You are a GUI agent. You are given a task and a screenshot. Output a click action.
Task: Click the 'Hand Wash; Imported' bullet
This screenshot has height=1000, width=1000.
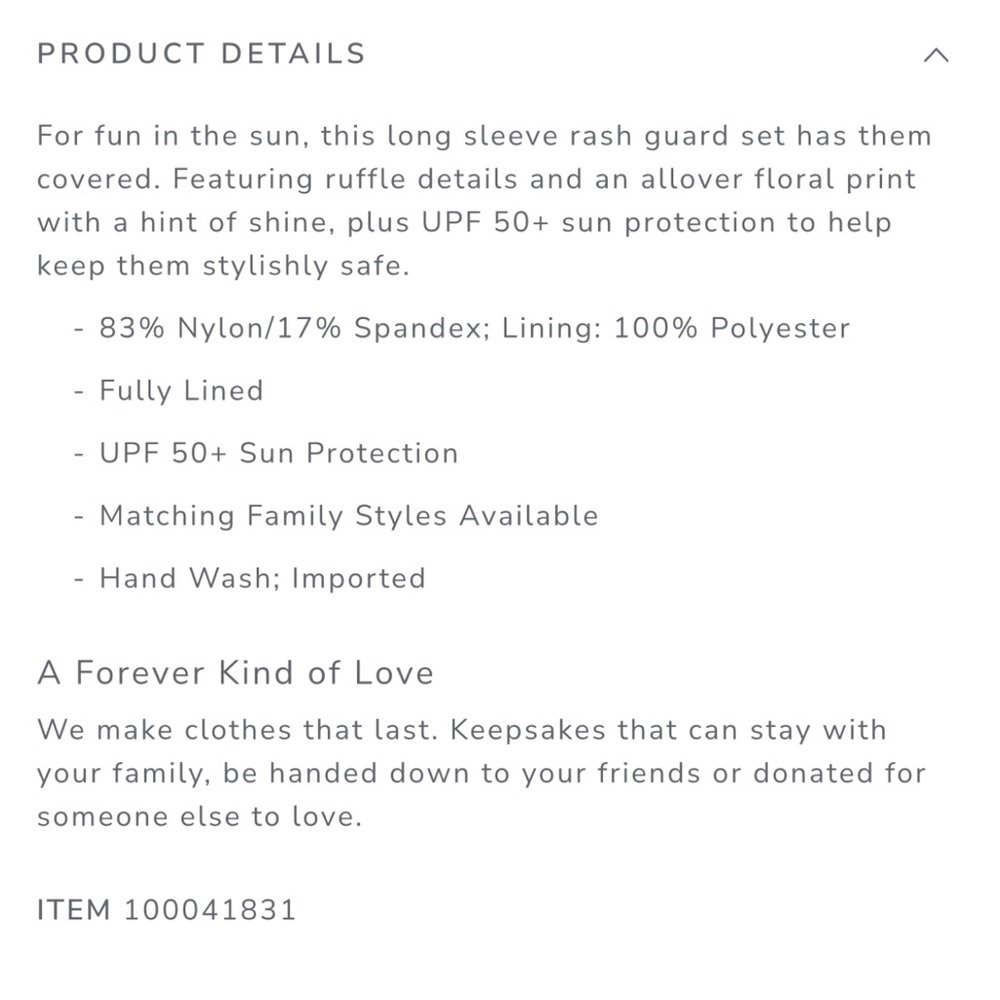click(x=263, y=578)
